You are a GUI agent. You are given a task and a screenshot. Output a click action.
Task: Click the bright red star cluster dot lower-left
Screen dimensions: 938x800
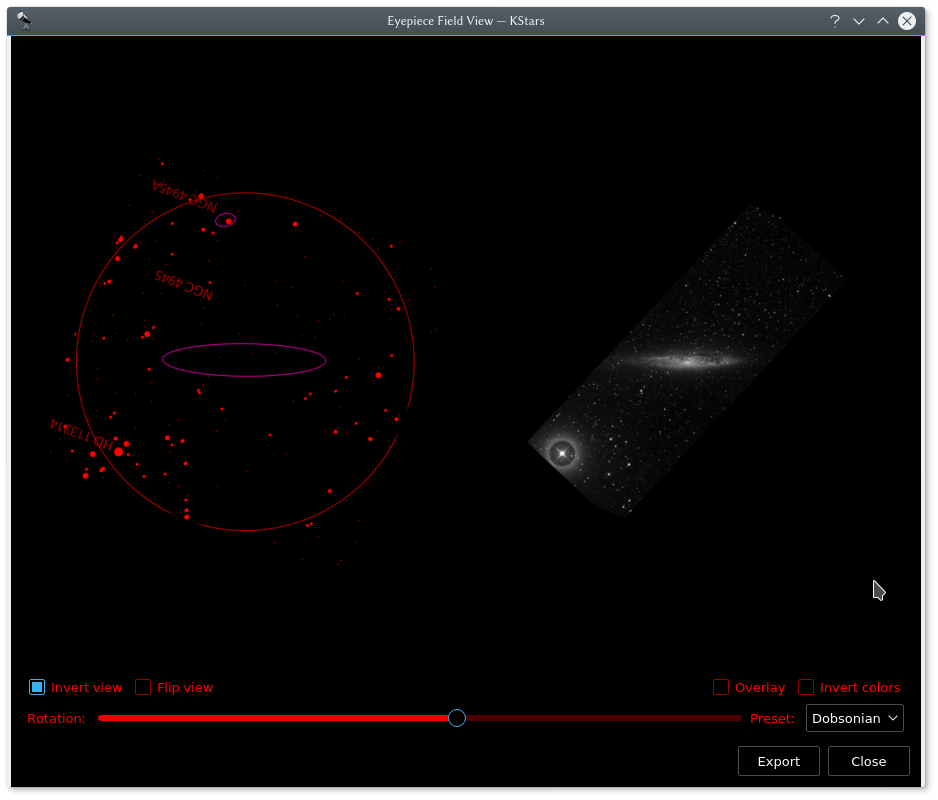[118, 453]
